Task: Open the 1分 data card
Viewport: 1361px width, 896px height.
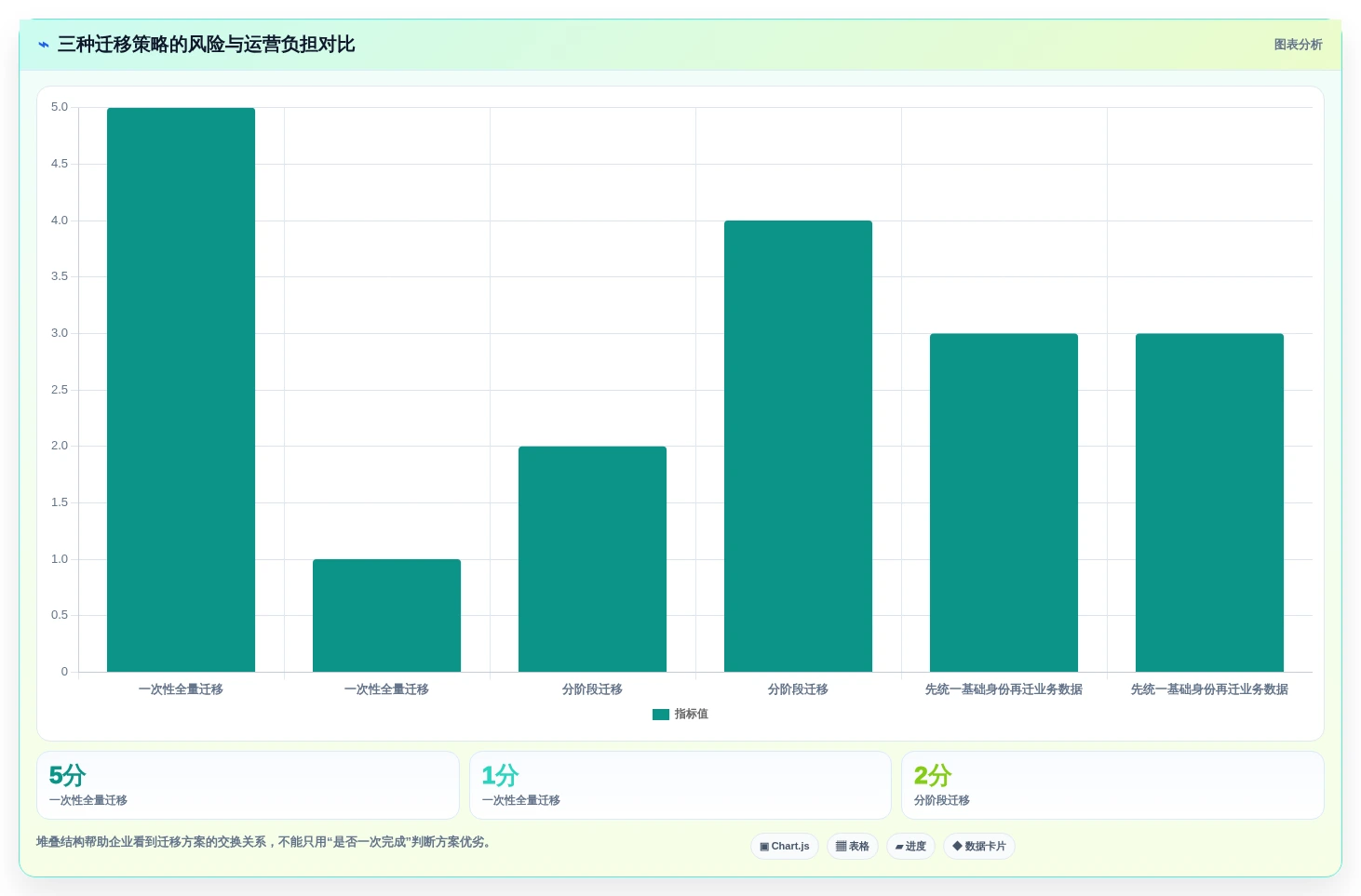Action: 680,785
